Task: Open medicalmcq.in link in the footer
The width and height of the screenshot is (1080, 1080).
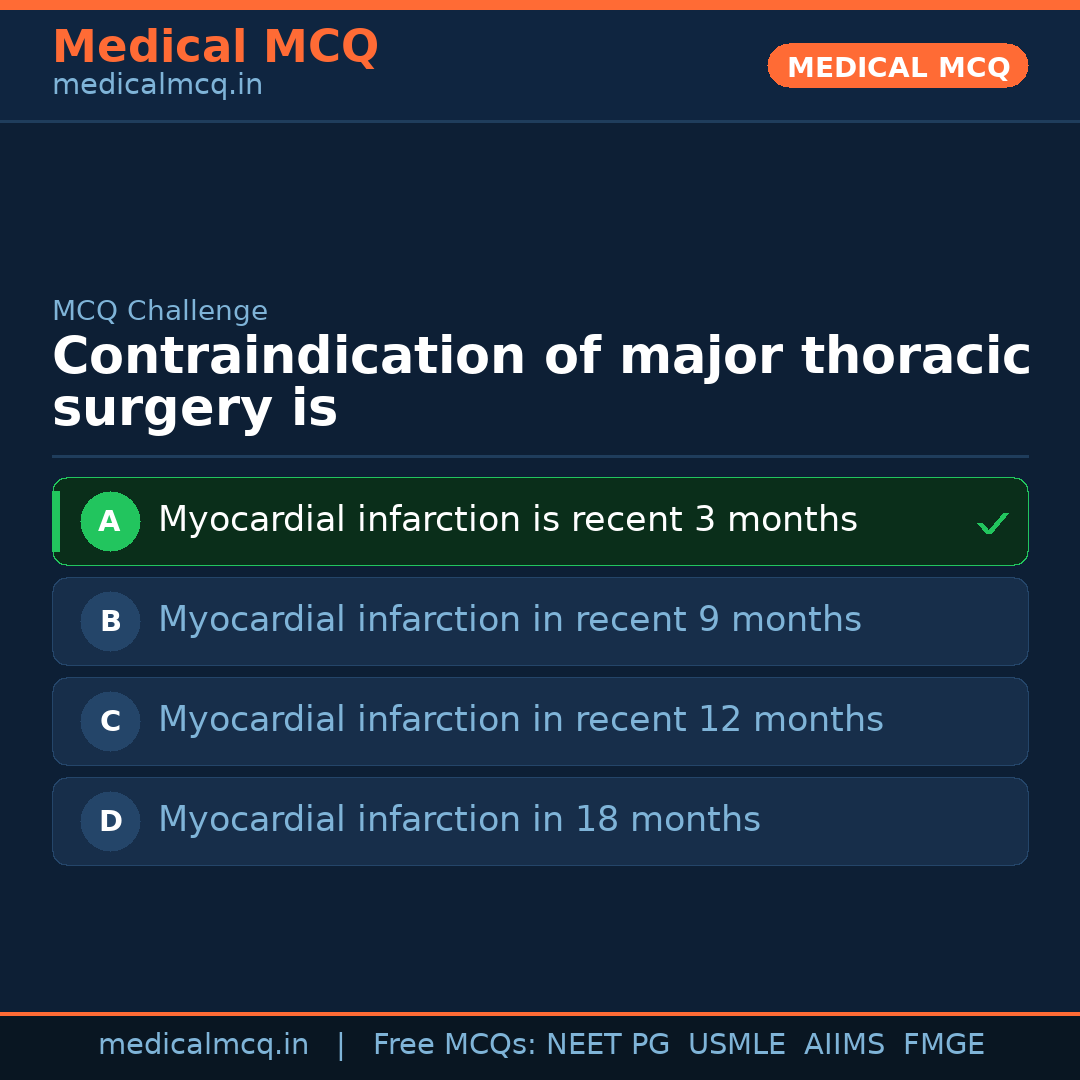Action: [x=203, y=1045]
